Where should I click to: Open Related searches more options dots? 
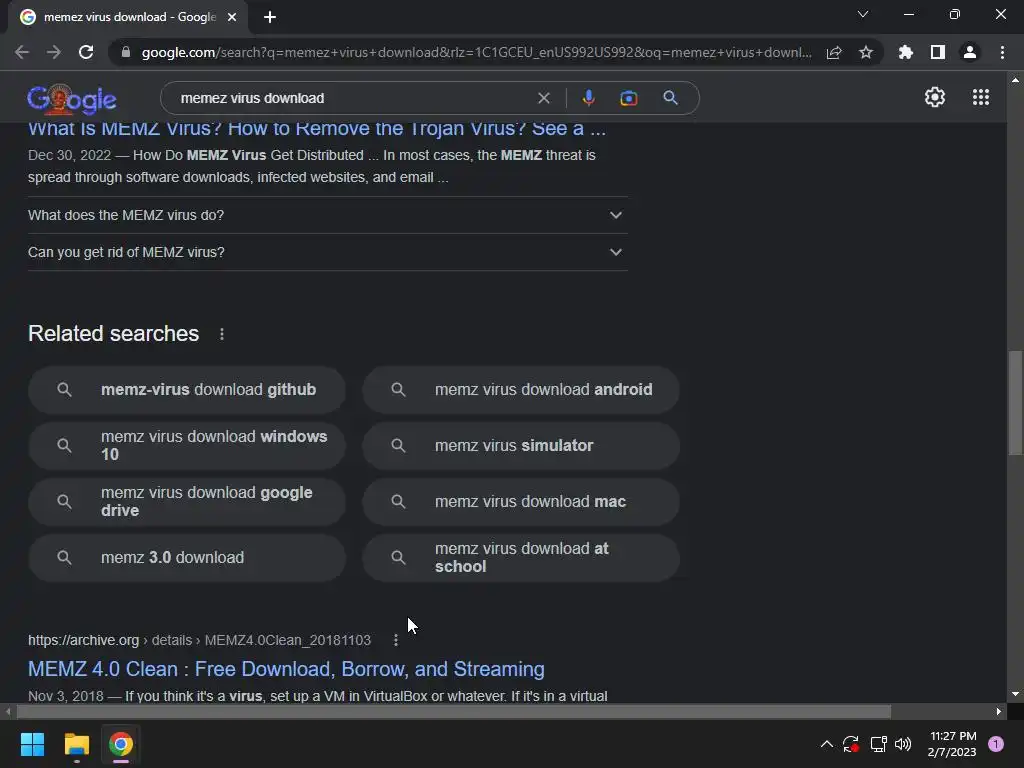tap(222, 334)
